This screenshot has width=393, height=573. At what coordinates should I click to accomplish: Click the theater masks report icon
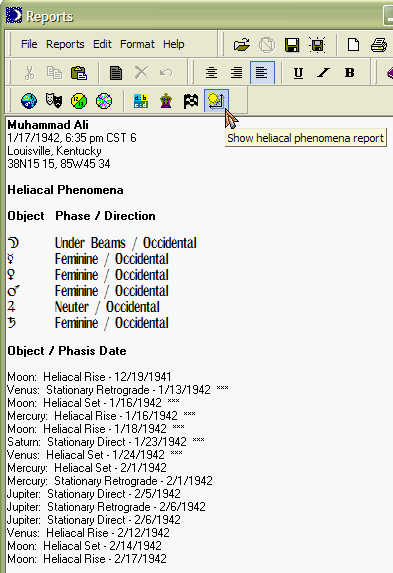[x=54, y=101]
